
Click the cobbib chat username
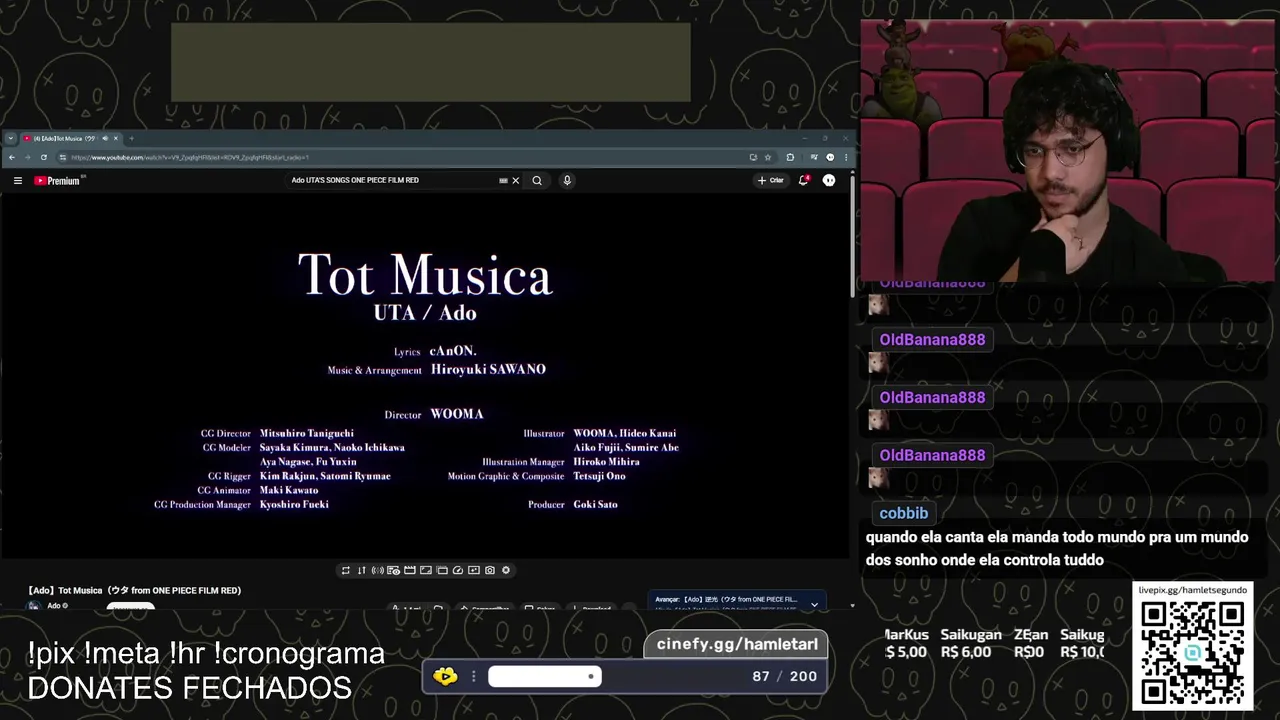coord(904,513)
